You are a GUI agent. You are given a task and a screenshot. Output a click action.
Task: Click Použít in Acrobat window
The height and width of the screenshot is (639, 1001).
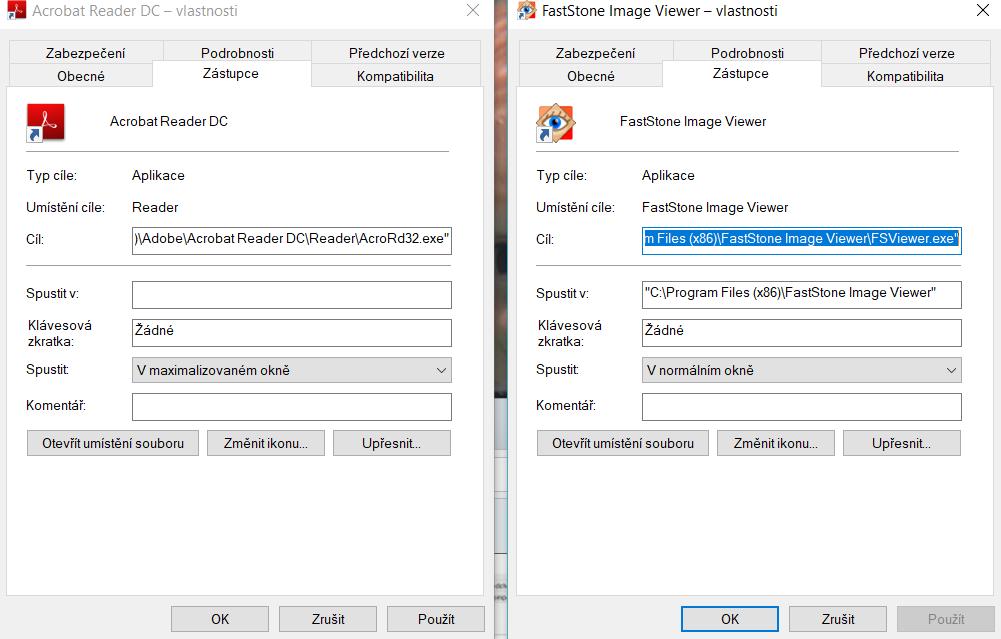click(x=436, y=619)
